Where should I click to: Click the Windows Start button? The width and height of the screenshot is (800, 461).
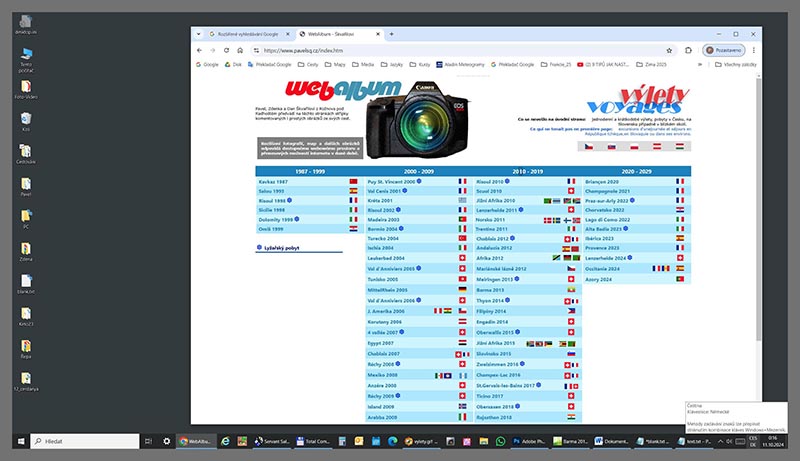[x=15, y=440]
